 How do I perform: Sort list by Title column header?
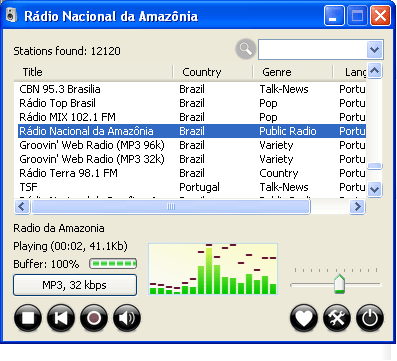click(93, 72)
